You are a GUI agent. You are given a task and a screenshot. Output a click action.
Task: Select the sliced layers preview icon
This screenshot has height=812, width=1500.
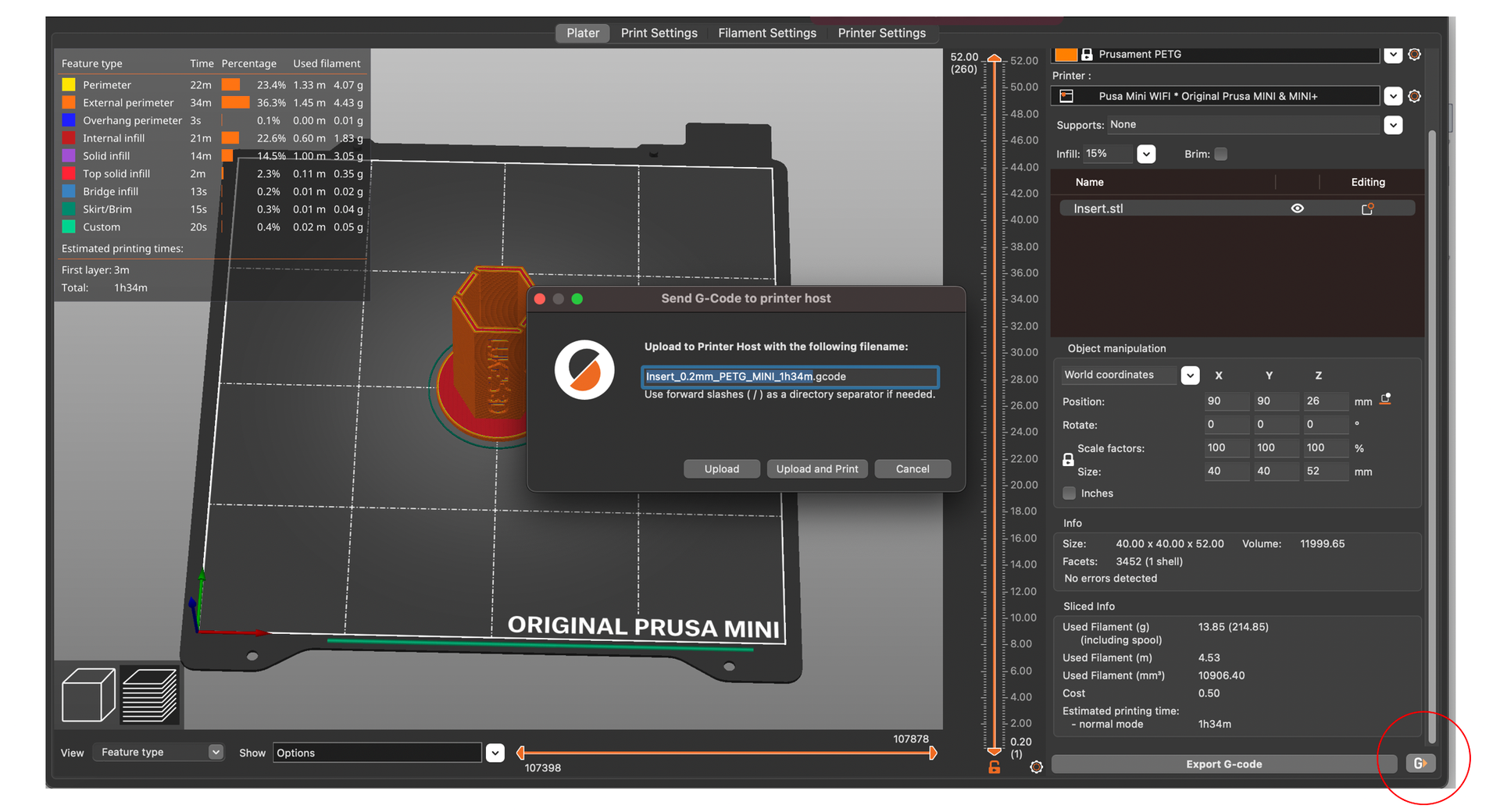click(149, 695)
